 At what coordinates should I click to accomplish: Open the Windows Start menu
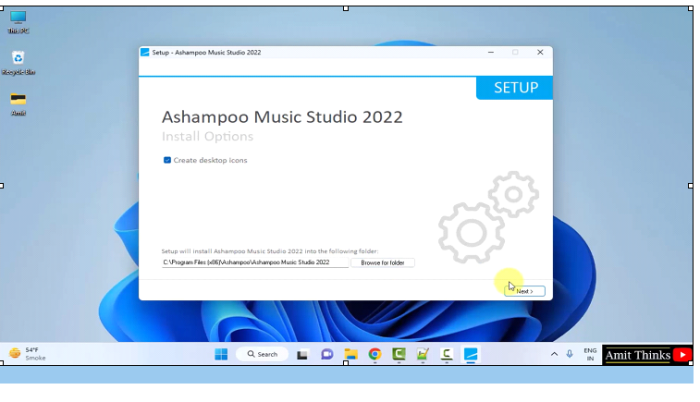[221, 354]
